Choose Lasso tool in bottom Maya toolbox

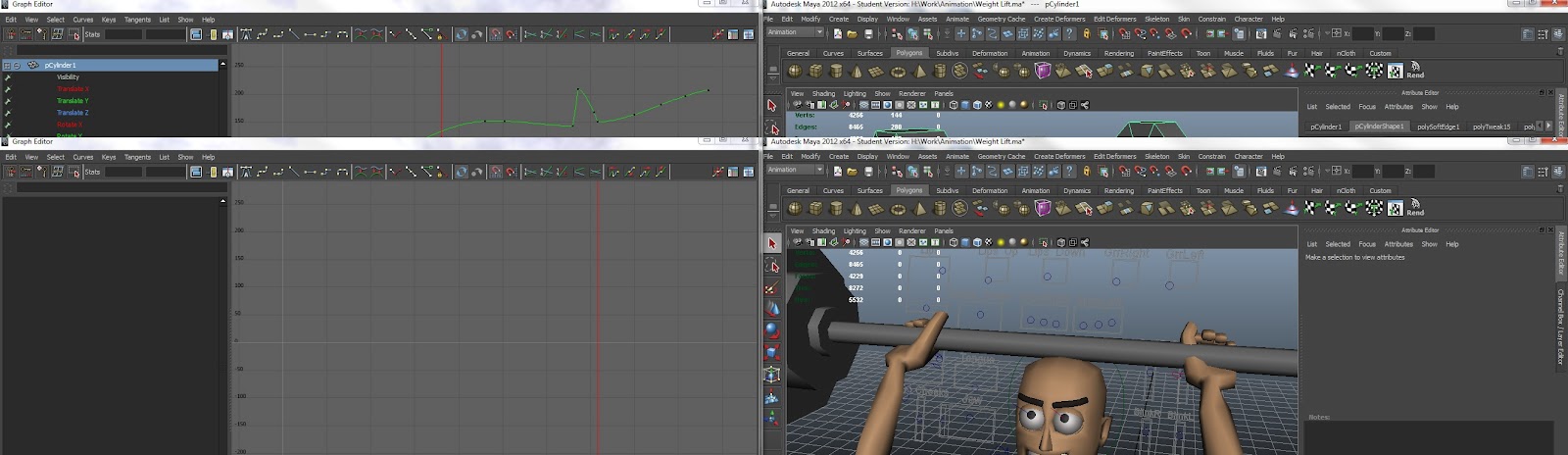[772, 266]
